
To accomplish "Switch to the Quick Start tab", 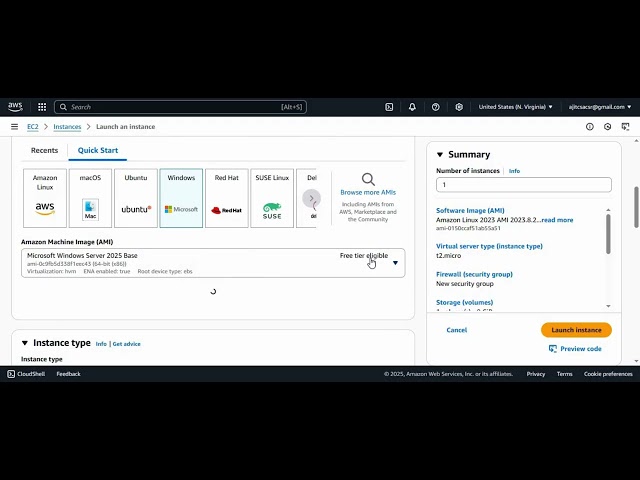I will point(98,150).
